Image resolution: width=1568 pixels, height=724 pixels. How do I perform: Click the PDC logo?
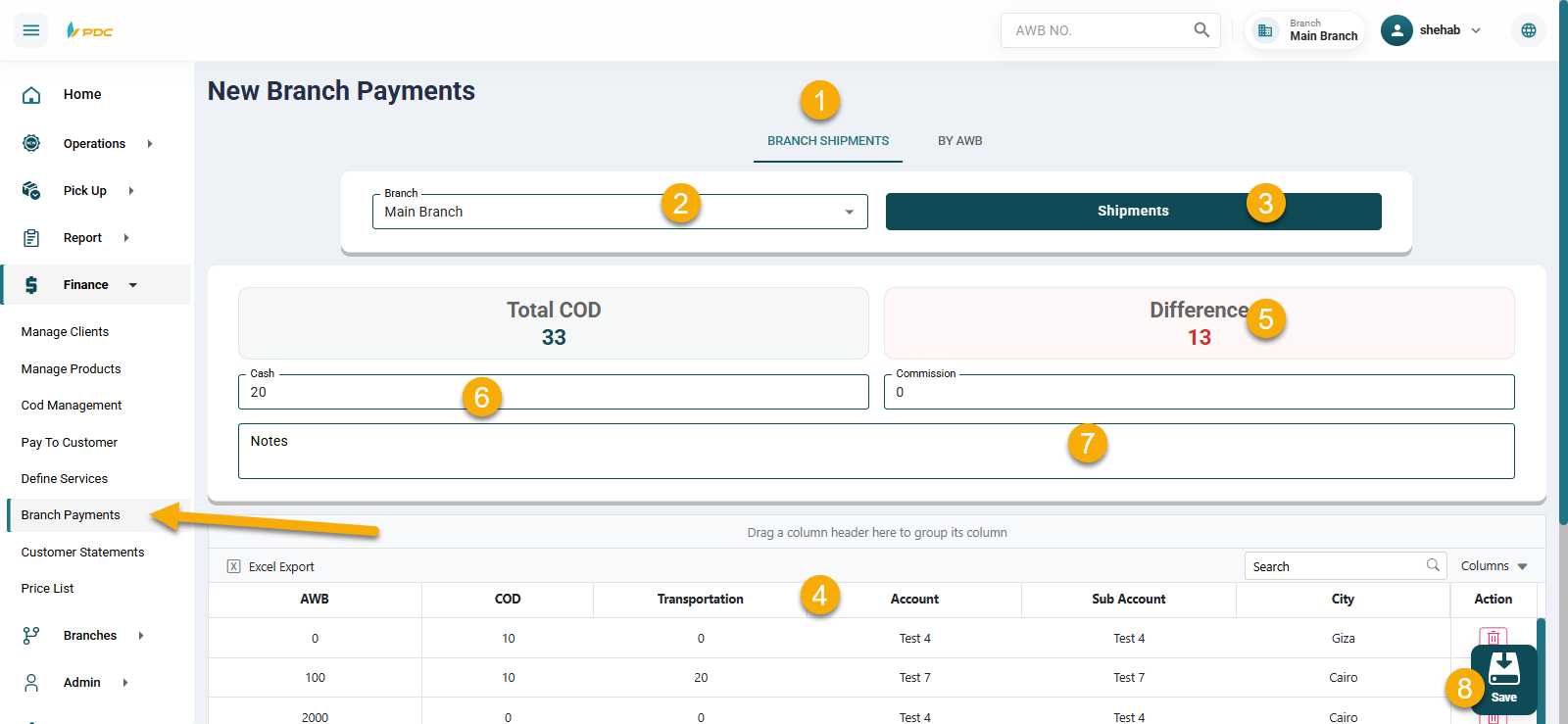point(89,30)
